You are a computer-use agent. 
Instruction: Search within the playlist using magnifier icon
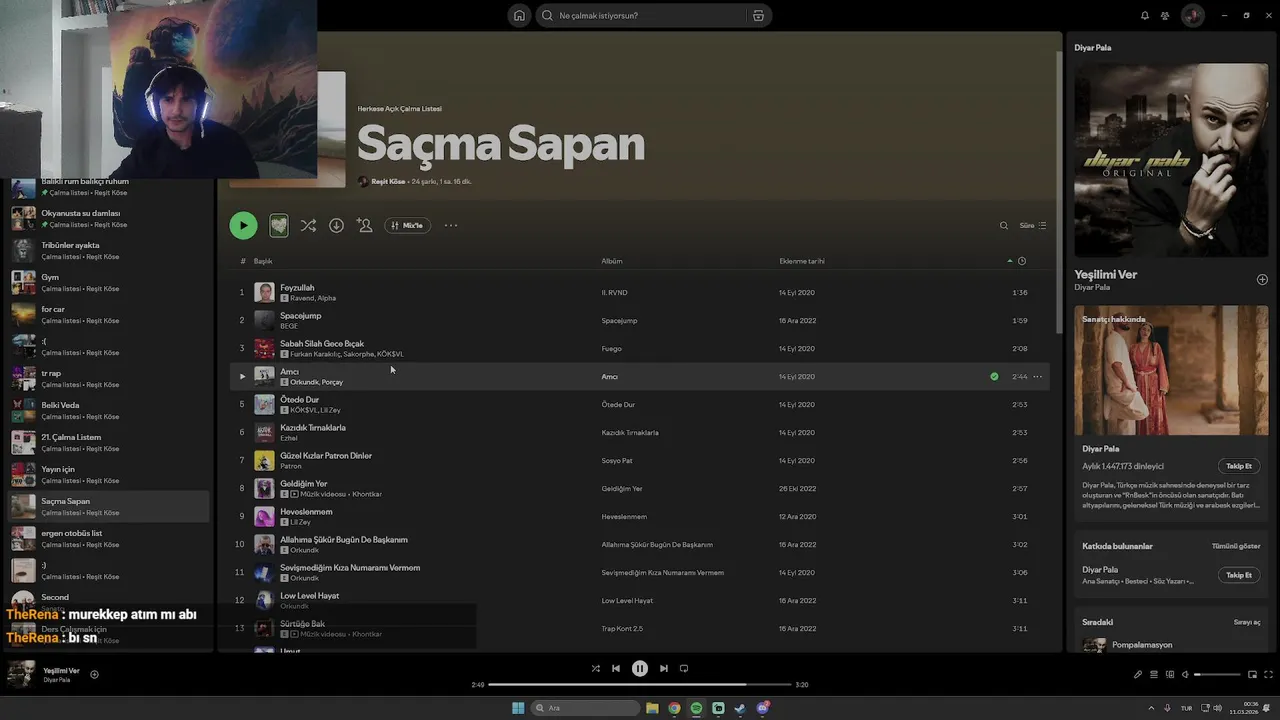[1004, 226]
